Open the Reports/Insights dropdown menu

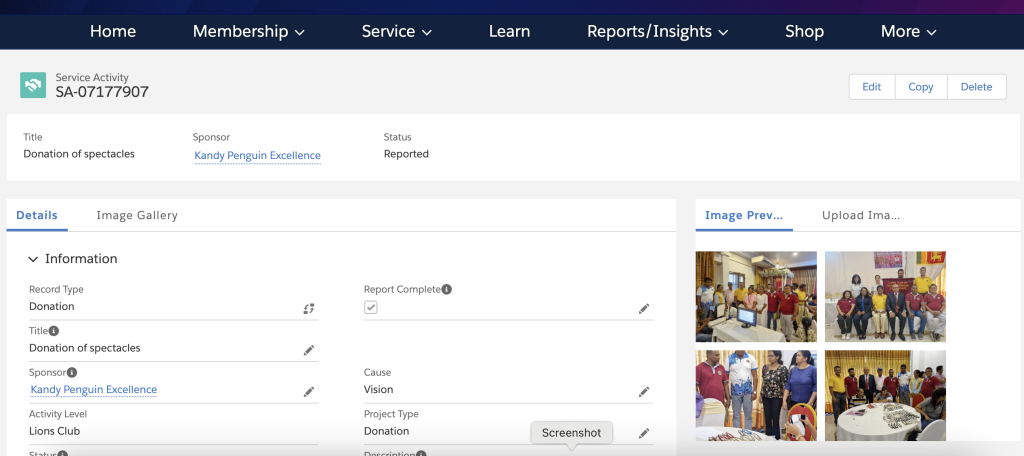click(657, 31)
